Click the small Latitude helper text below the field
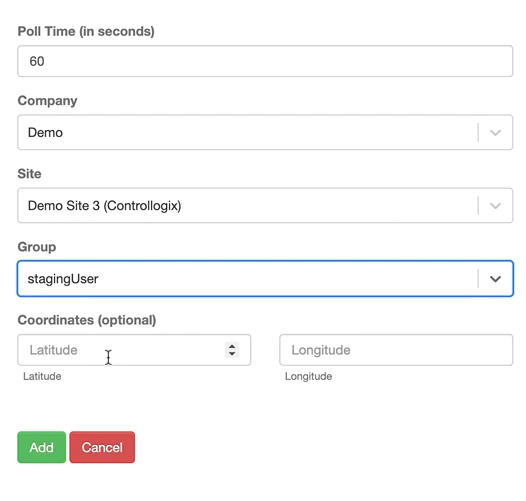Image resolution: width=526 pixels, height=501 pixels. [x=42, y=376]
